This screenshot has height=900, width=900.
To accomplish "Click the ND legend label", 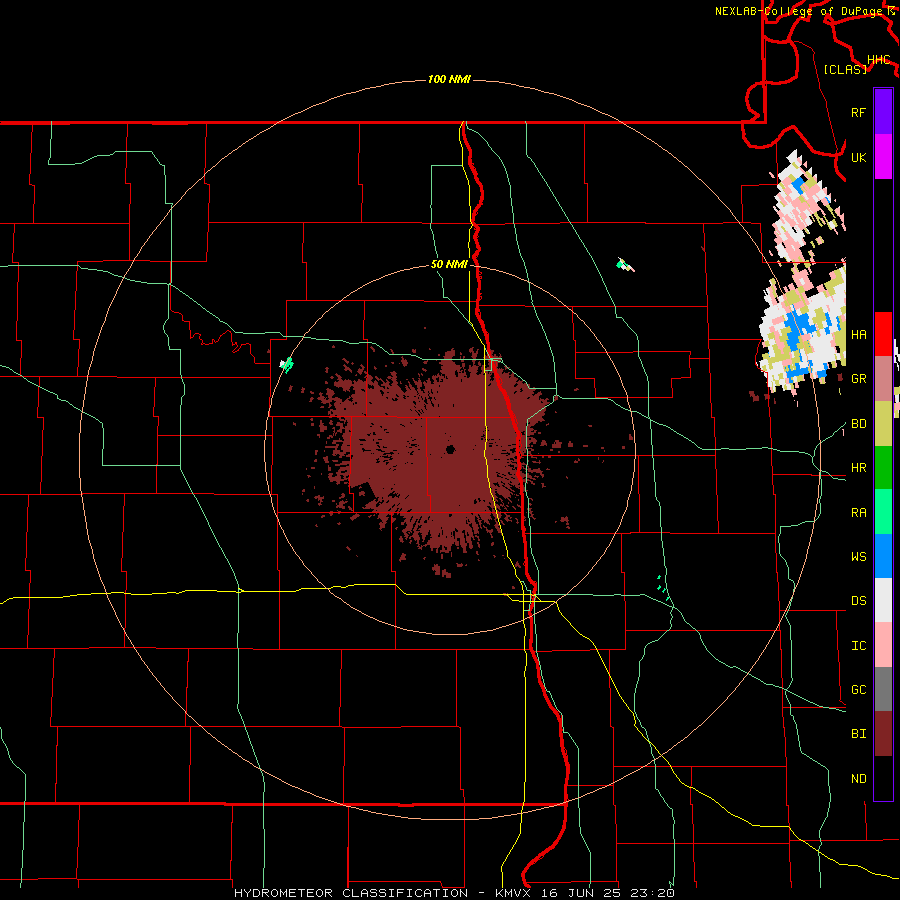I will 858,779.
